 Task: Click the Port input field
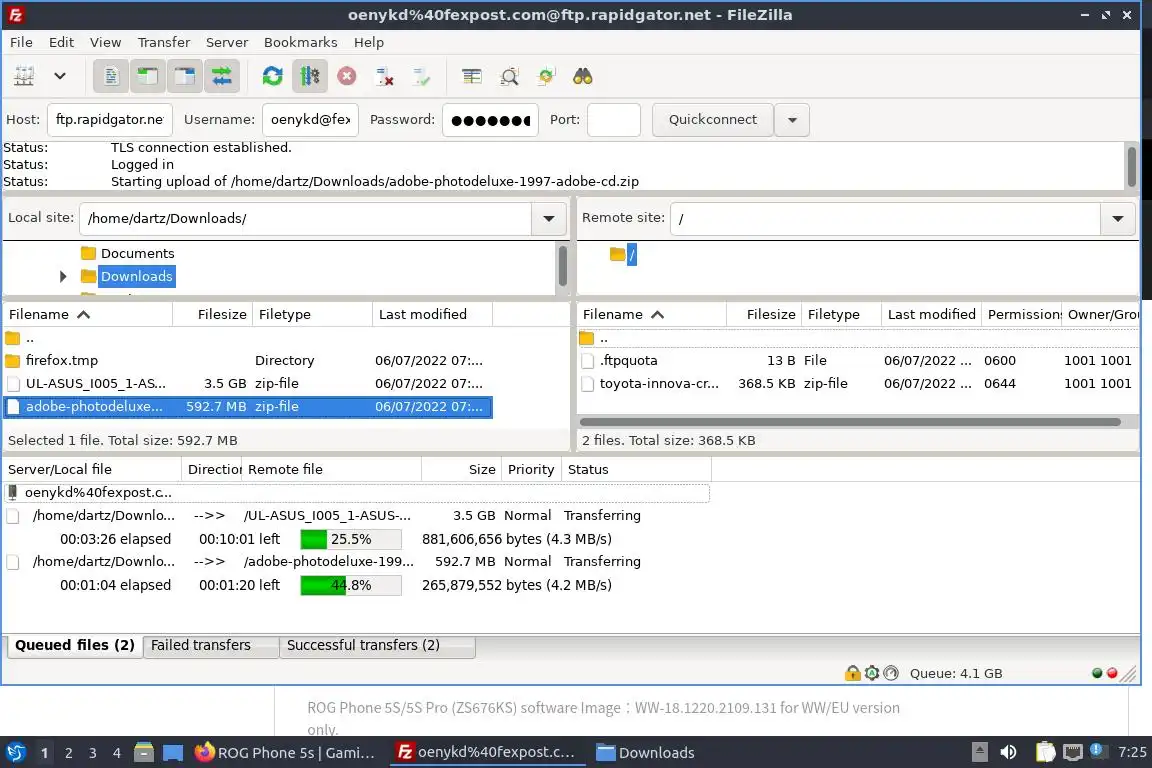click(x=613, y=120)
